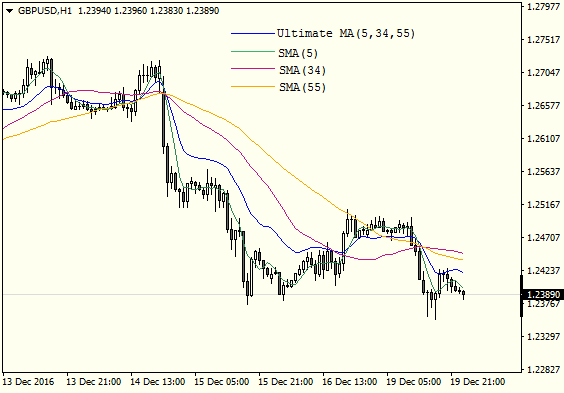Click the magenta SMA(34) legend line sample
Screen dimensions: 564x393
pos(253,68)
